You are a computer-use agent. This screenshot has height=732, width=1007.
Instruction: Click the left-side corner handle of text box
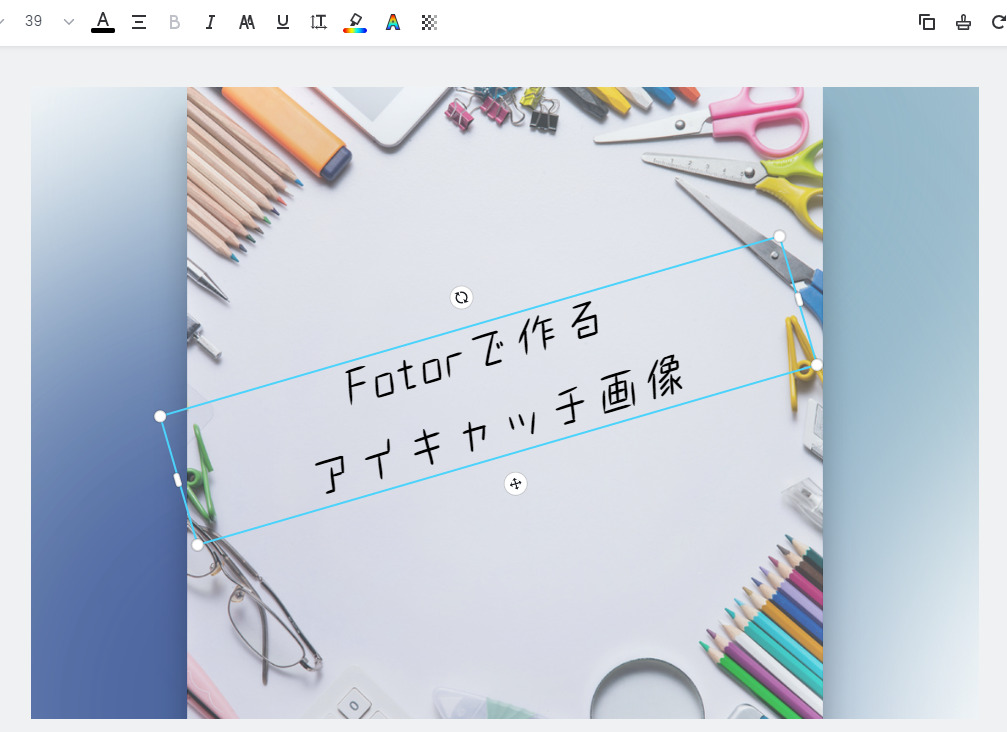pyautogui.click(x=160, y=416)
